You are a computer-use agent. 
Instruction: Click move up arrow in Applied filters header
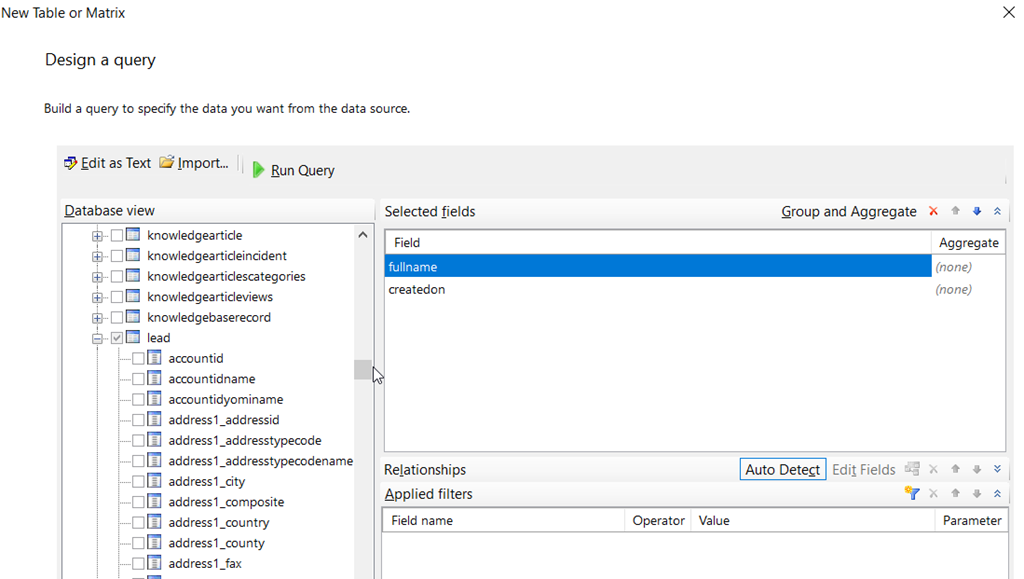955,493
